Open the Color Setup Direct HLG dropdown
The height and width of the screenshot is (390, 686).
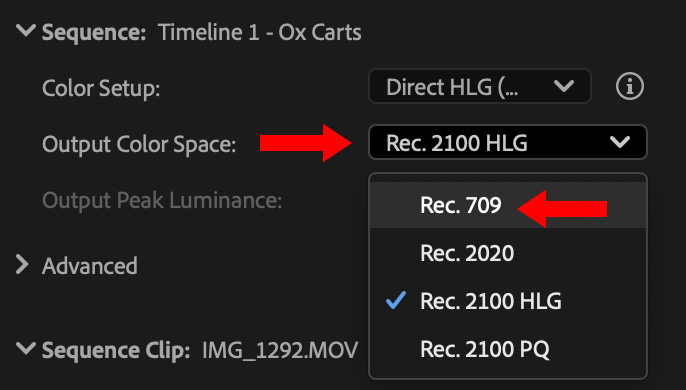[x=480, y=86]
